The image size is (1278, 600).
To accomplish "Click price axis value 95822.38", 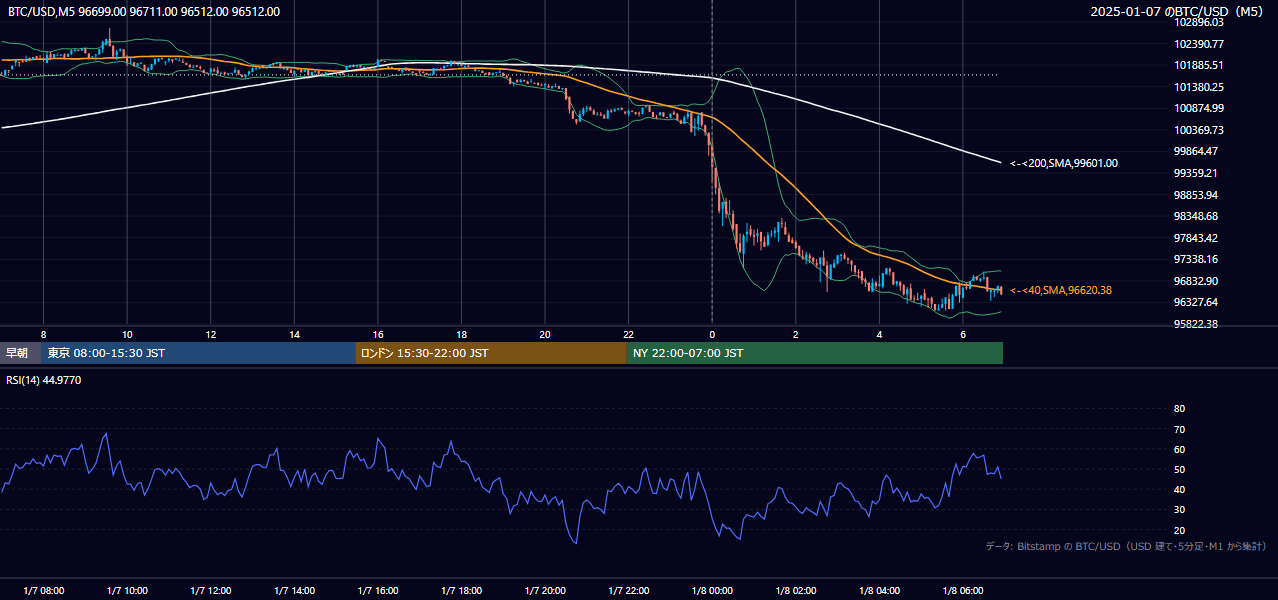I will pos(1196,324).
